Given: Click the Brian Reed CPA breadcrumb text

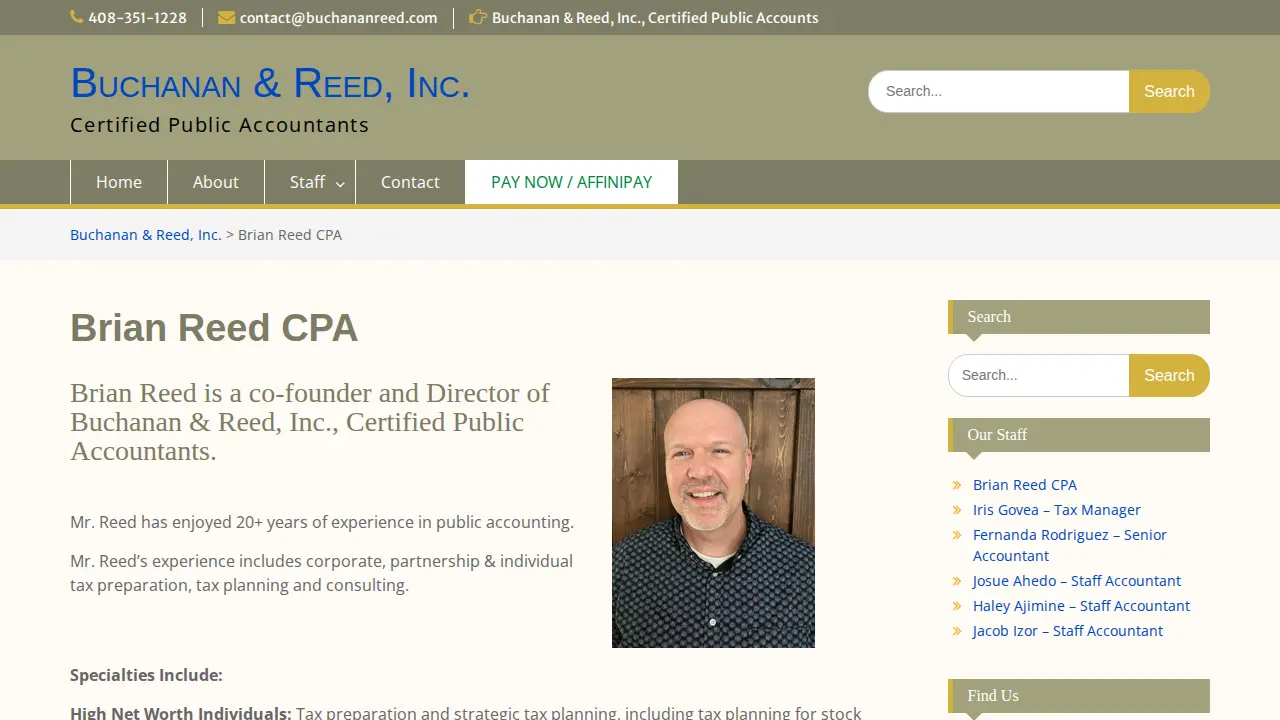Looking at the screenshot, I should coord(290,235).
